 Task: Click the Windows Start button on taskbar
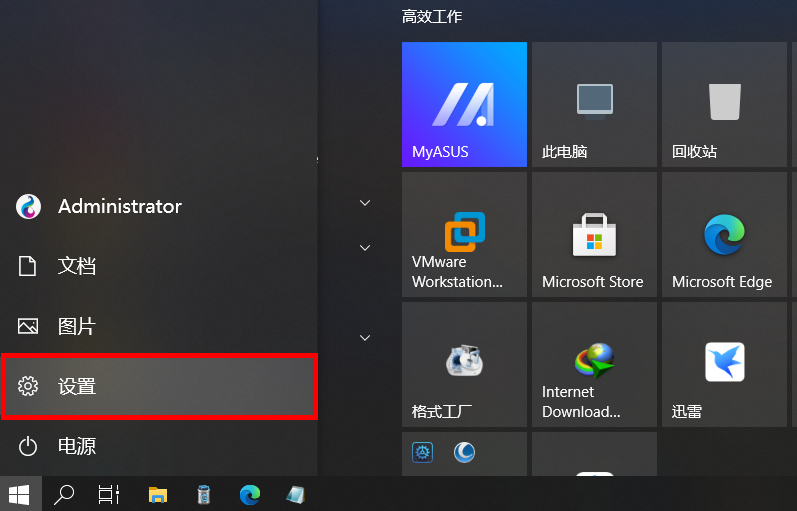[19, 494]
